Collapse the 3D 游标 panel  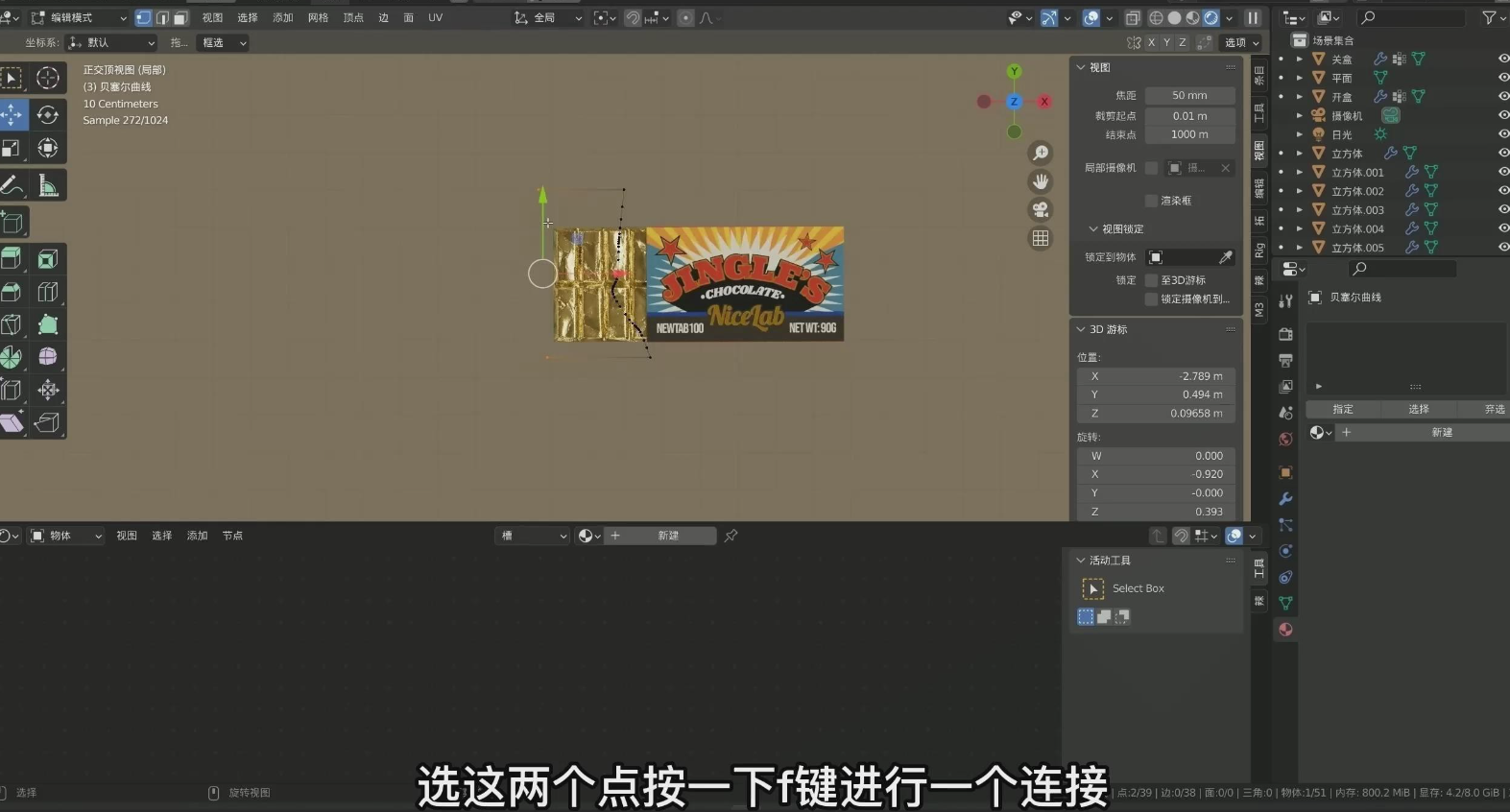[x=1081, y=329]
